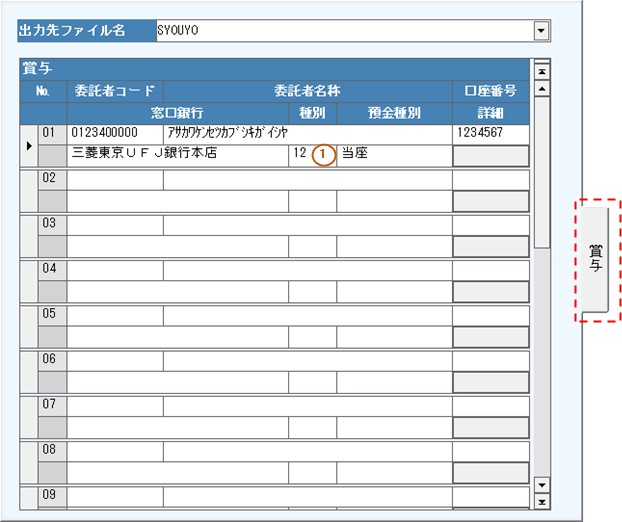The image size is (622, 522).
Task: Click the circled 1 marker next to 種別
Action: pyautogui.click(x=322, y=155)
